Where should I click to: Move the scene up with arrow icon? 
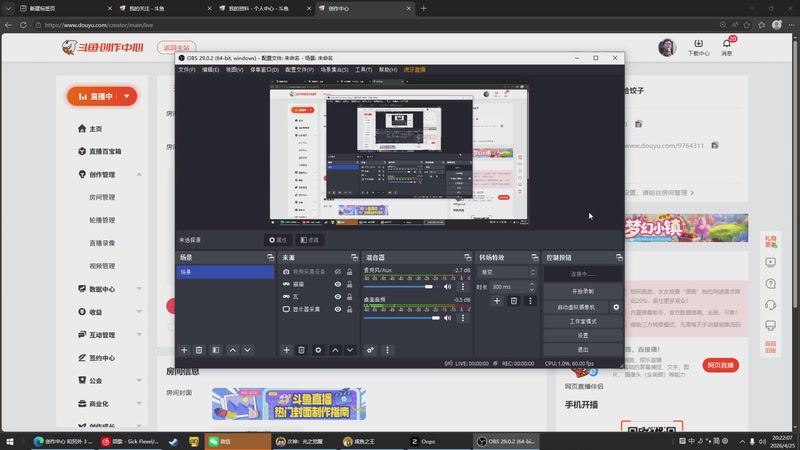[233, 350]
